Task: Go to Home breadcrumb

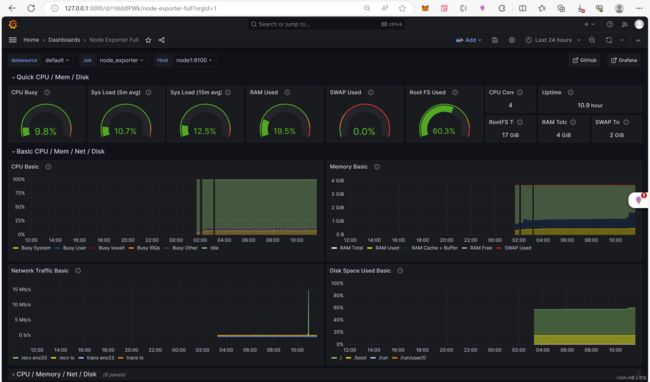Action: pos(31,40)
